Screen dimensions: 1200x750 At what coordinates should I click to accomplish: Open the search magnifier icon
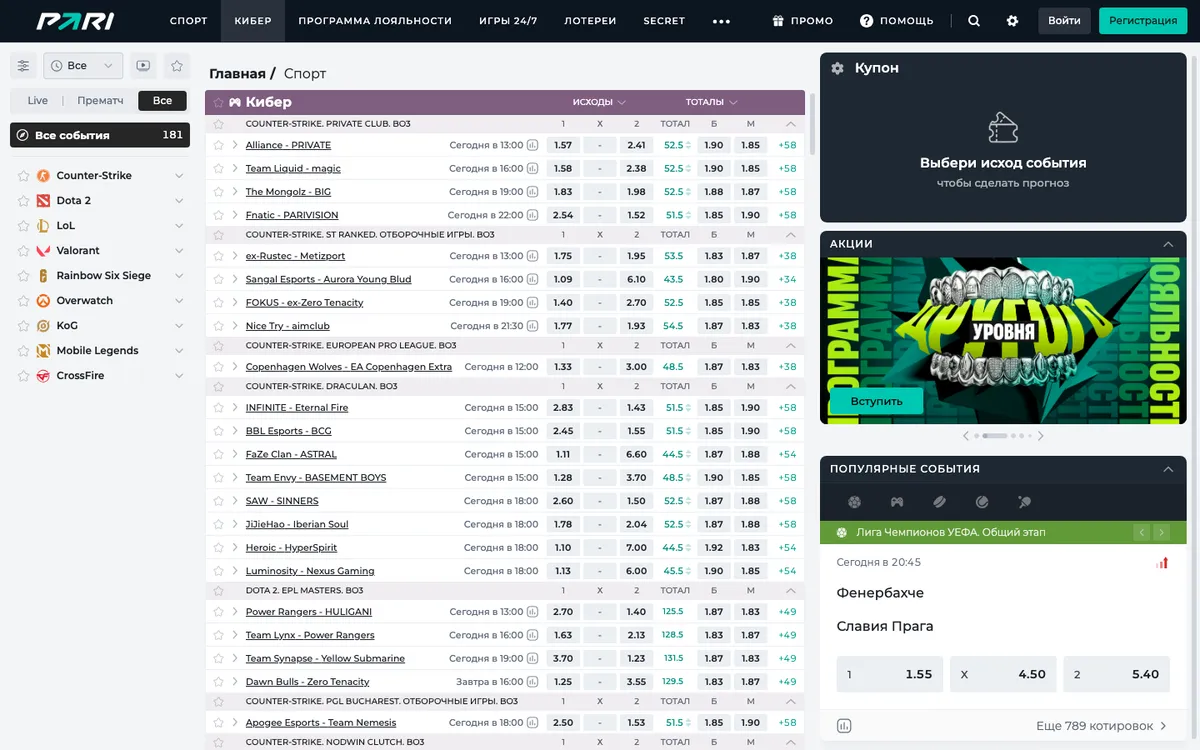pyautogui.click(x=974, y=21)
